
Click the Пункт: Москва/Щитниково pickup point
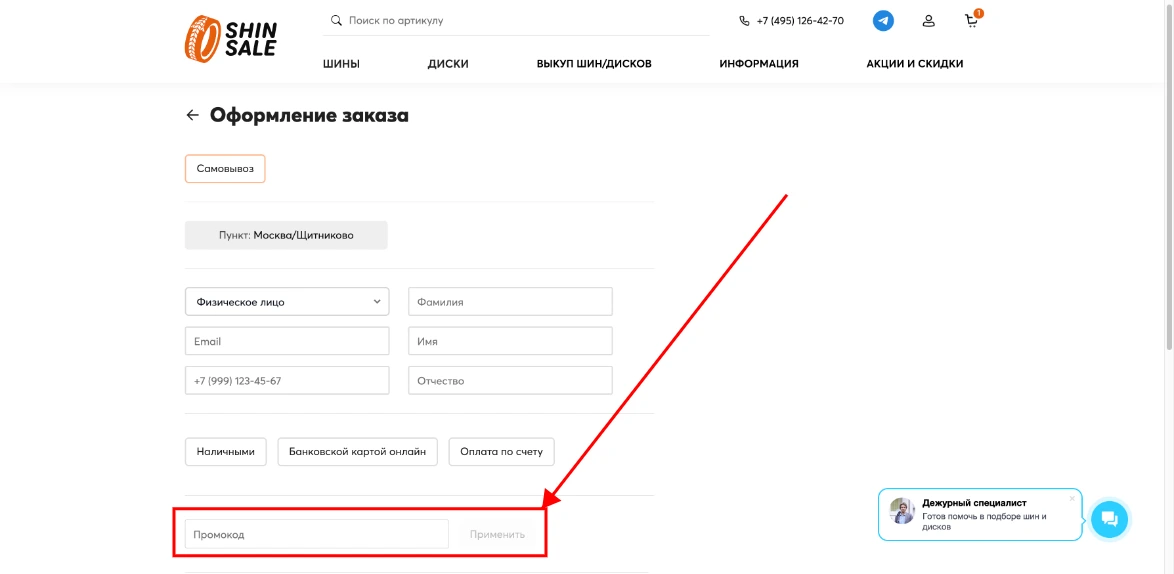point(286,235)
